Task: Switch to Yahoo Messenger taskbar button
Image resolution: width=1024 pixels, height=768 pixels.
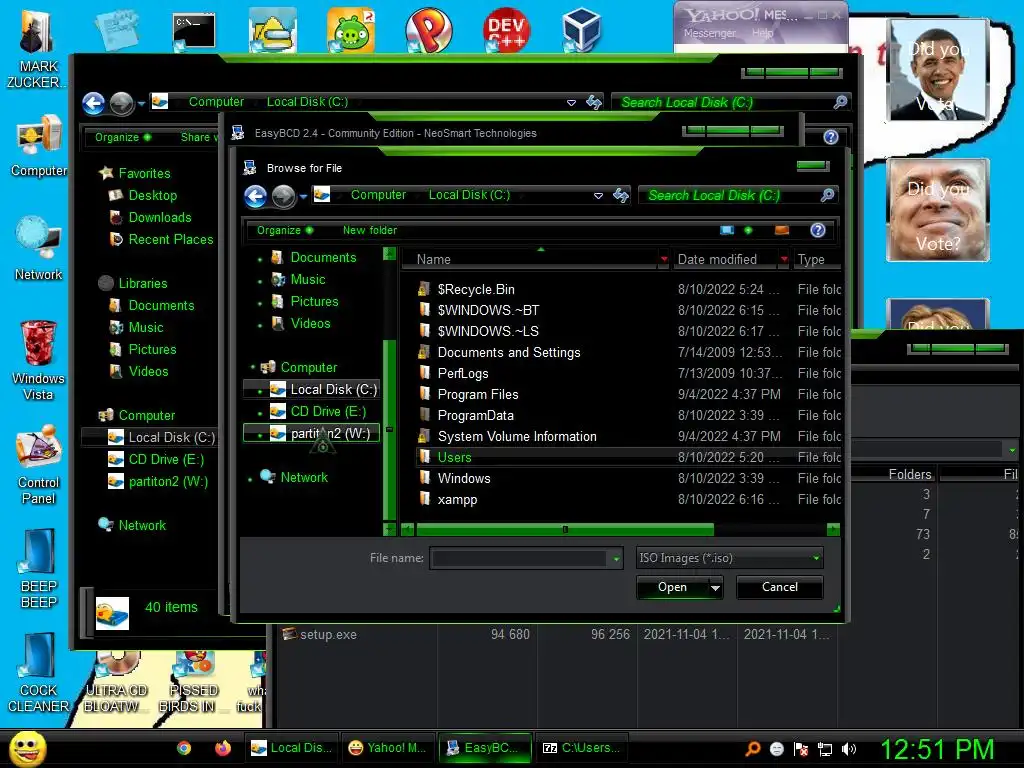Action: click(x=387, y=748)
